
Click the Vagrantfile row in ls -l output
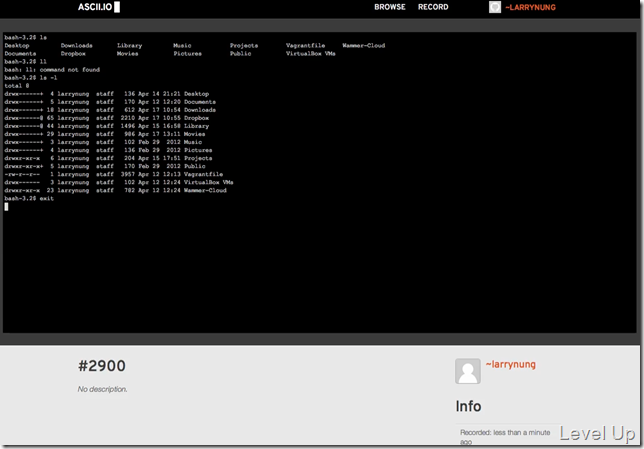coord(114,174)
